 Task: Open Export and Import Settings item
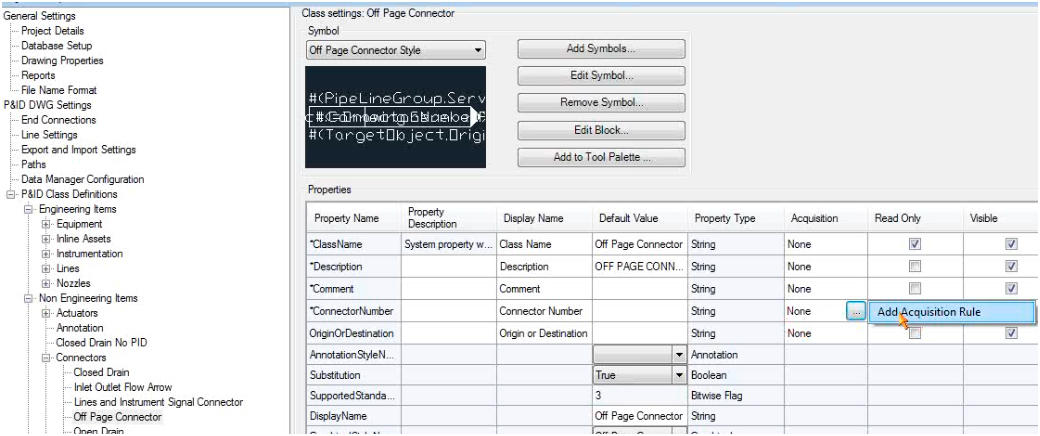(x=78, y=149)
